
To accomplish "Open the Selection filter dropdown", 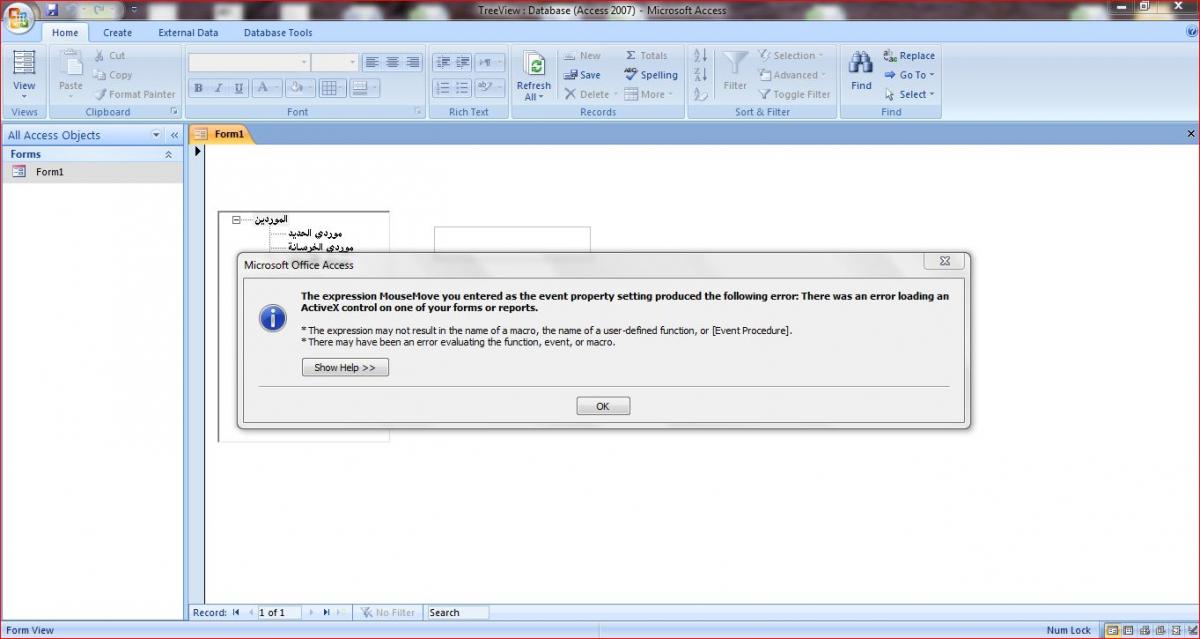I will pyautogui.click(x=791, y=56).
